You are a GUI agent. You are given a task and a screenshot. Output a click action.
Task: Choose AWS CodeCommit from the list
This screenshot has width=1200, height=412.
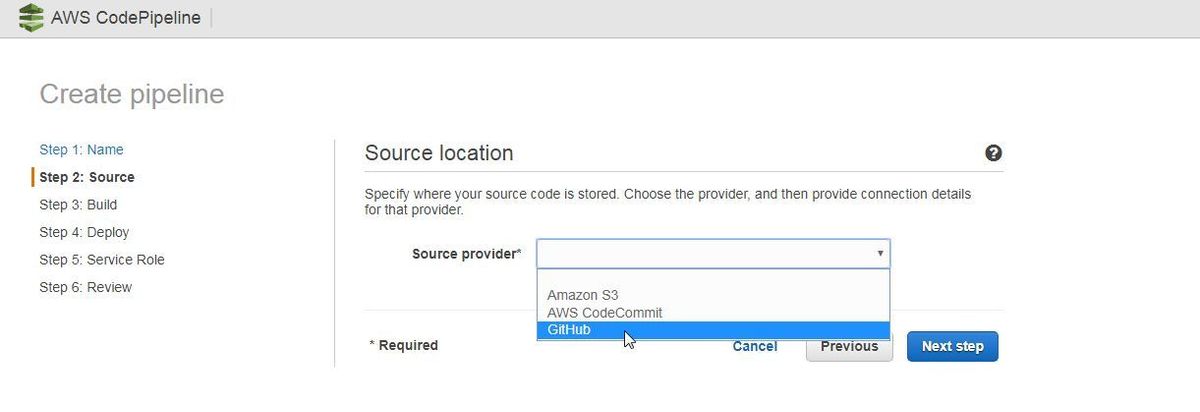click(713, 313)
